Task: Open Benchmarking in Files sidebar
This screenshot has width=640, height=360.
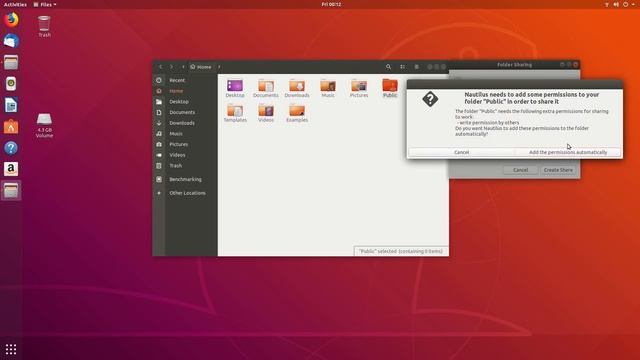Action: tap(185, 179)
